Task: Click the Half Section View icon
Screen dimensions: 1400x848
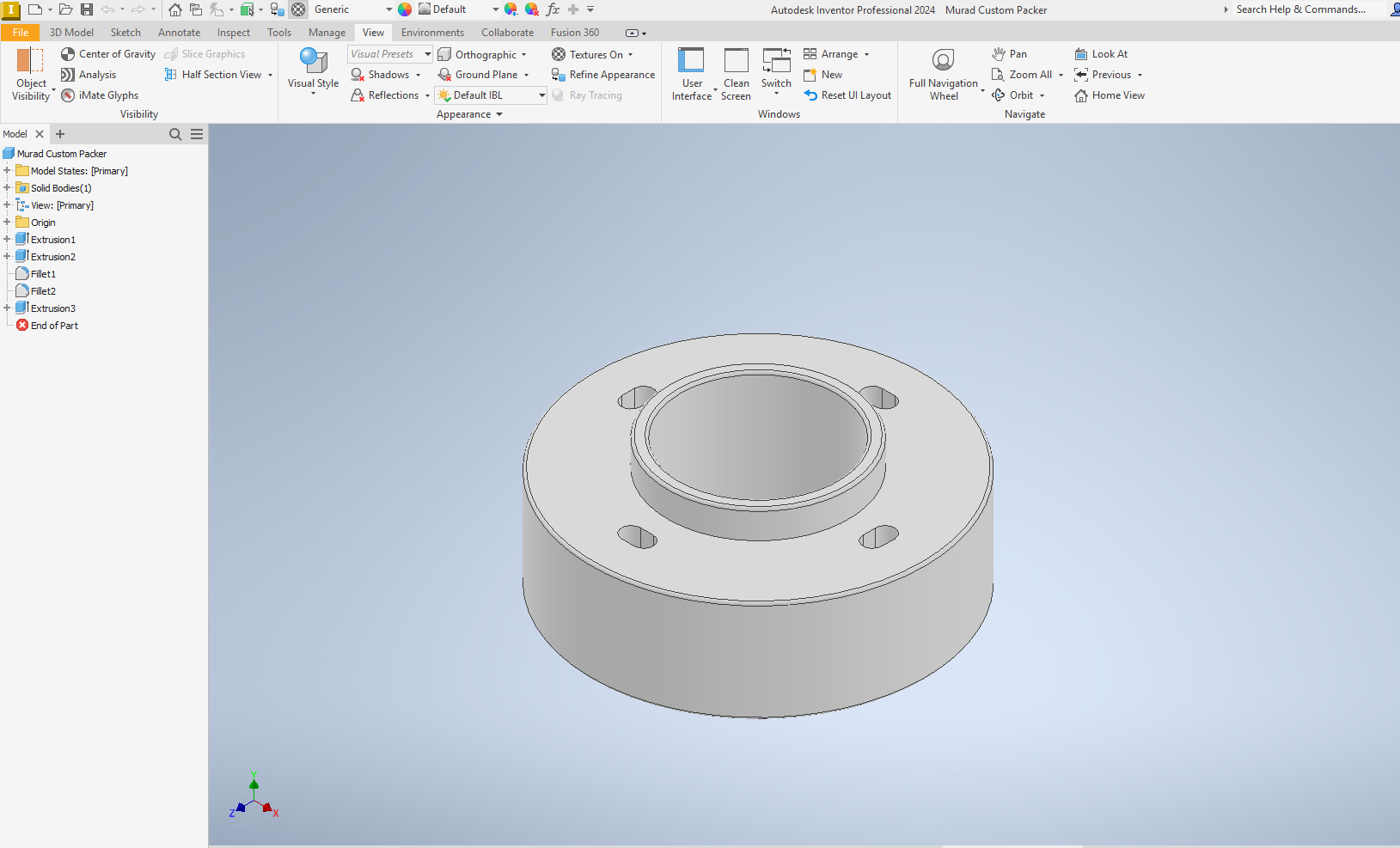Action: coord(171,75)
